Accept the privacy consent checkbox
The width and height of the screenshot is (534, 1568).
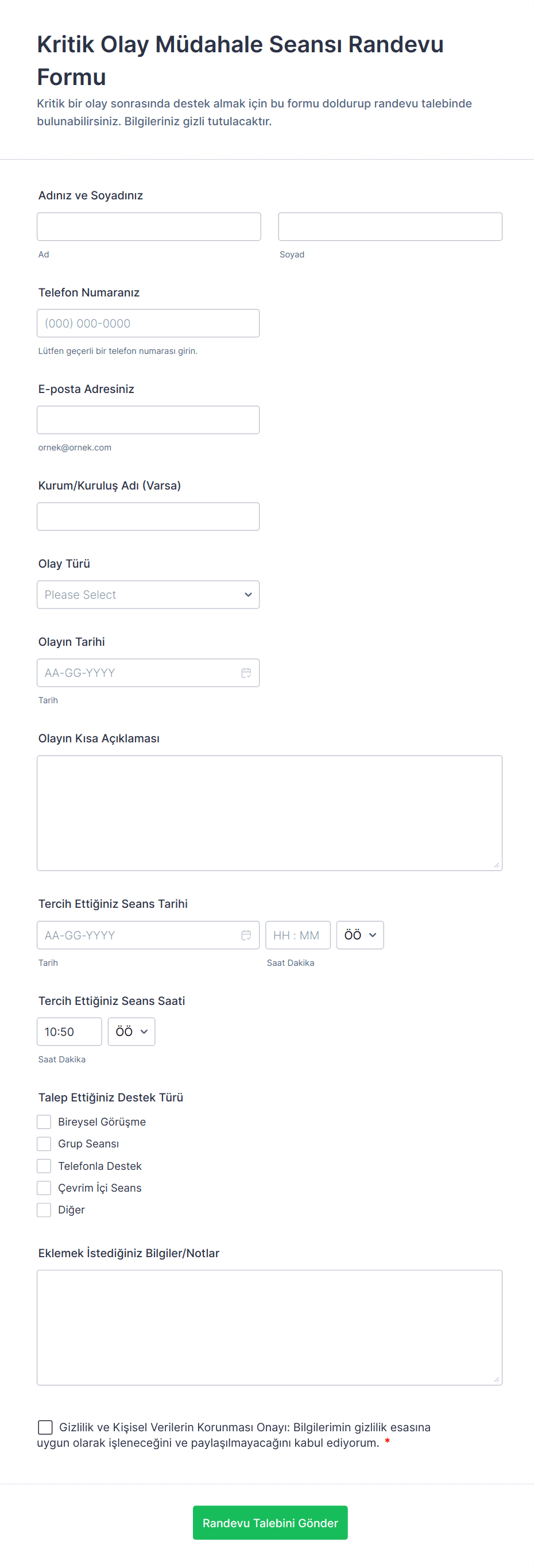(x=45, y=1427)
